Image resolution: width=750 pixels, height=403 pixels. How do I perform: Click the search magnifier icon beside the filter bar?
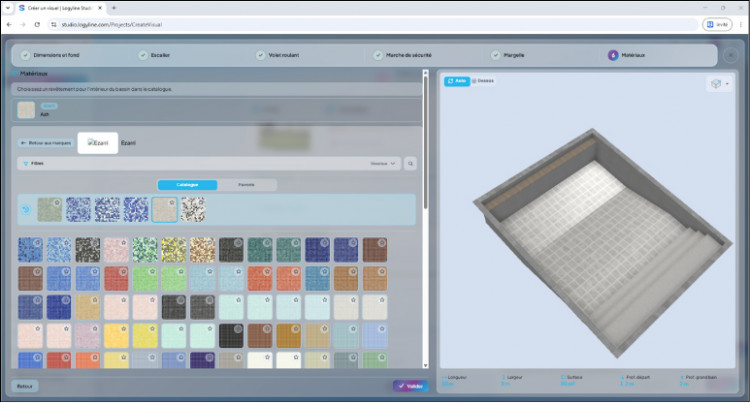tap(410, 163)
